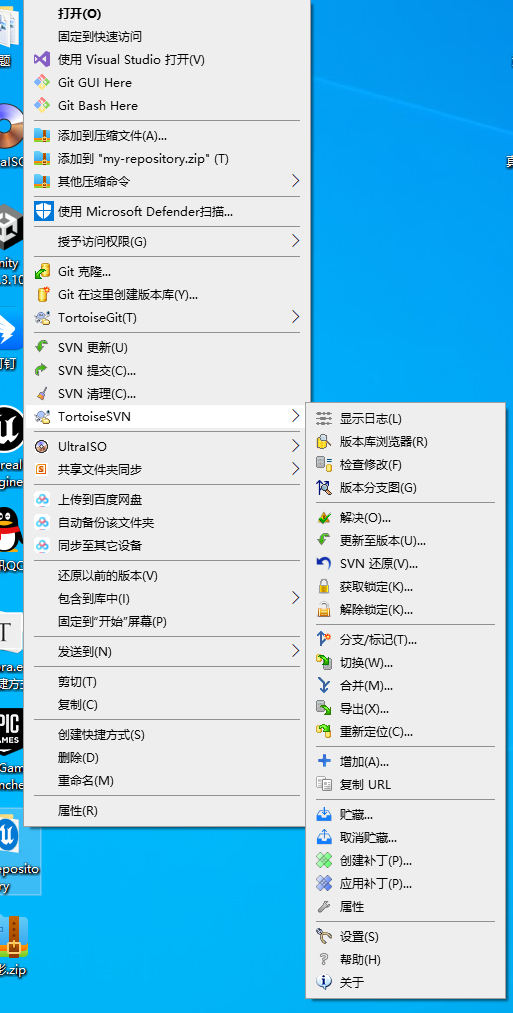Open 属性(R) at bottom of main menu
This screenshot has width=513, height=1013.
click(167, 811)
